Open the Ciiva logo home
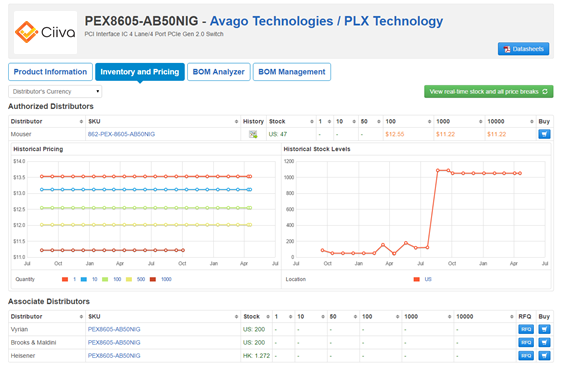This screenshot has height=376, width=563. (45, 32)
